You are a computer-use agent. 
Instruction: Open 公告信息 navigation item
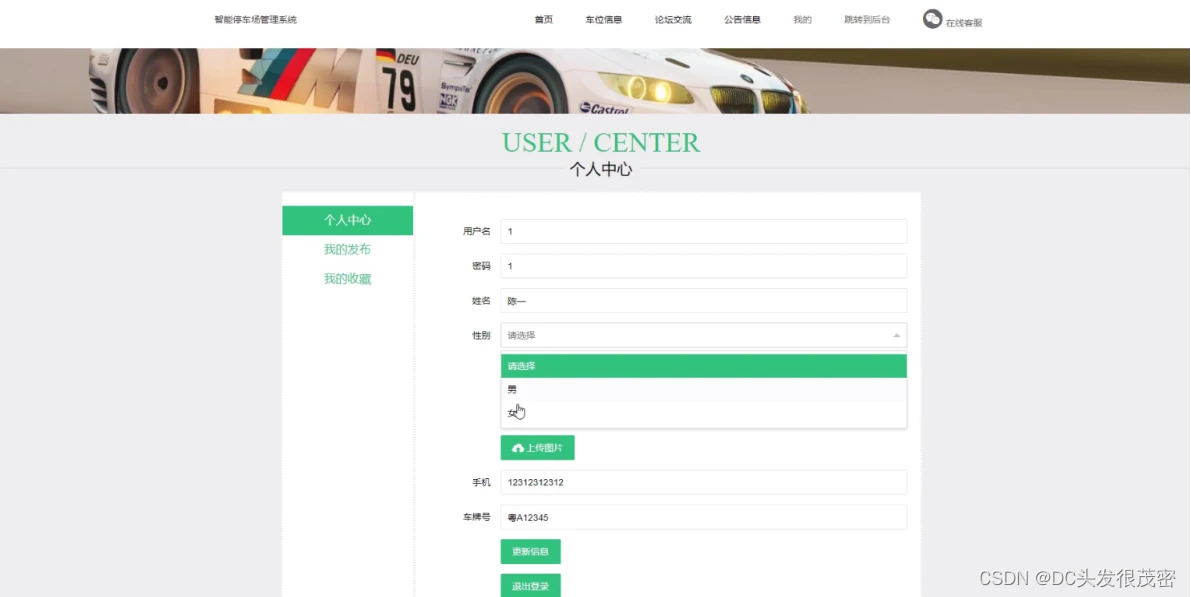(742, 20)
